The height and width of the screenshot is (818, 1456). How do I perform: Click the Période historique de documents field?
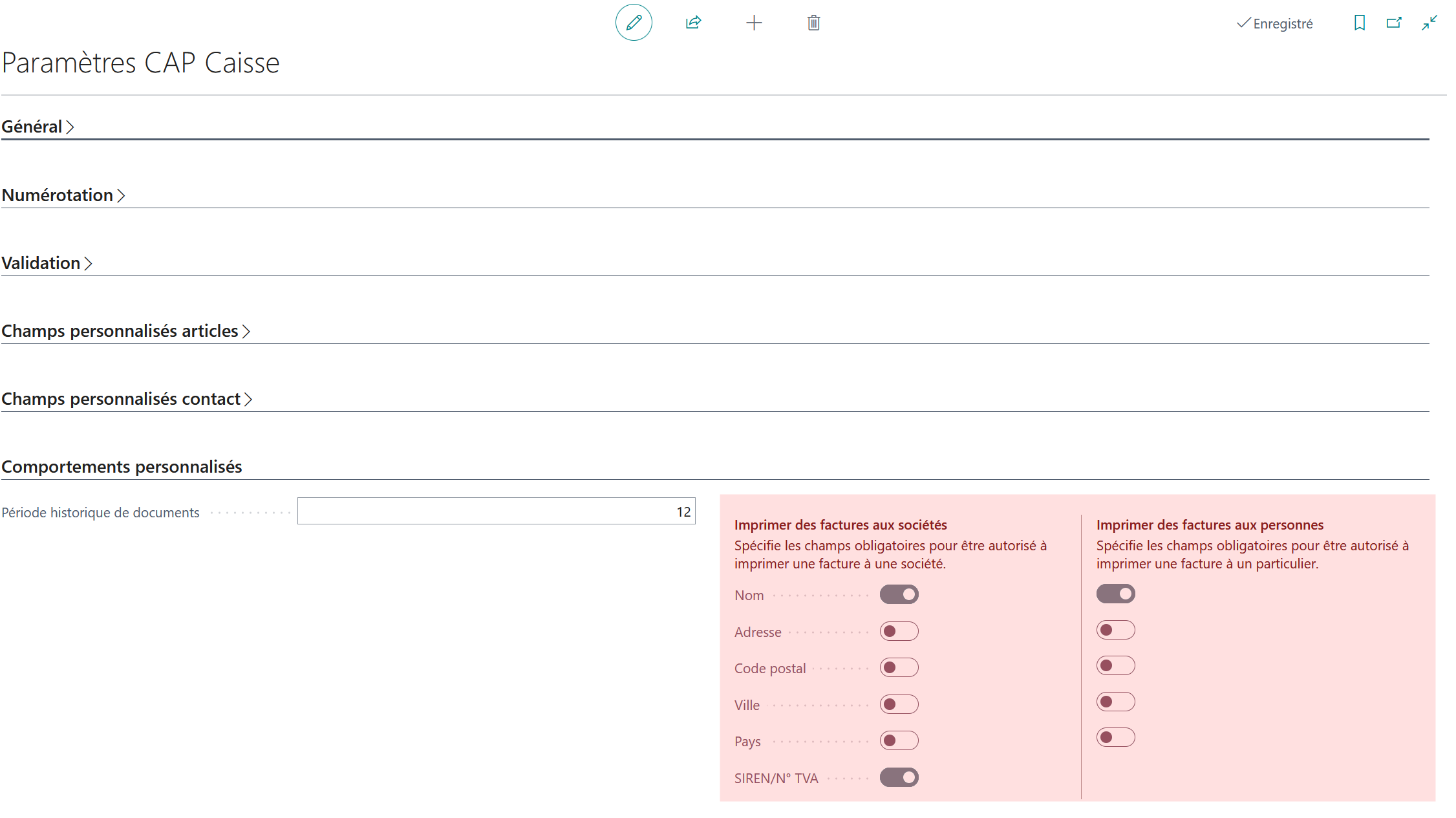tap(496, 511)
